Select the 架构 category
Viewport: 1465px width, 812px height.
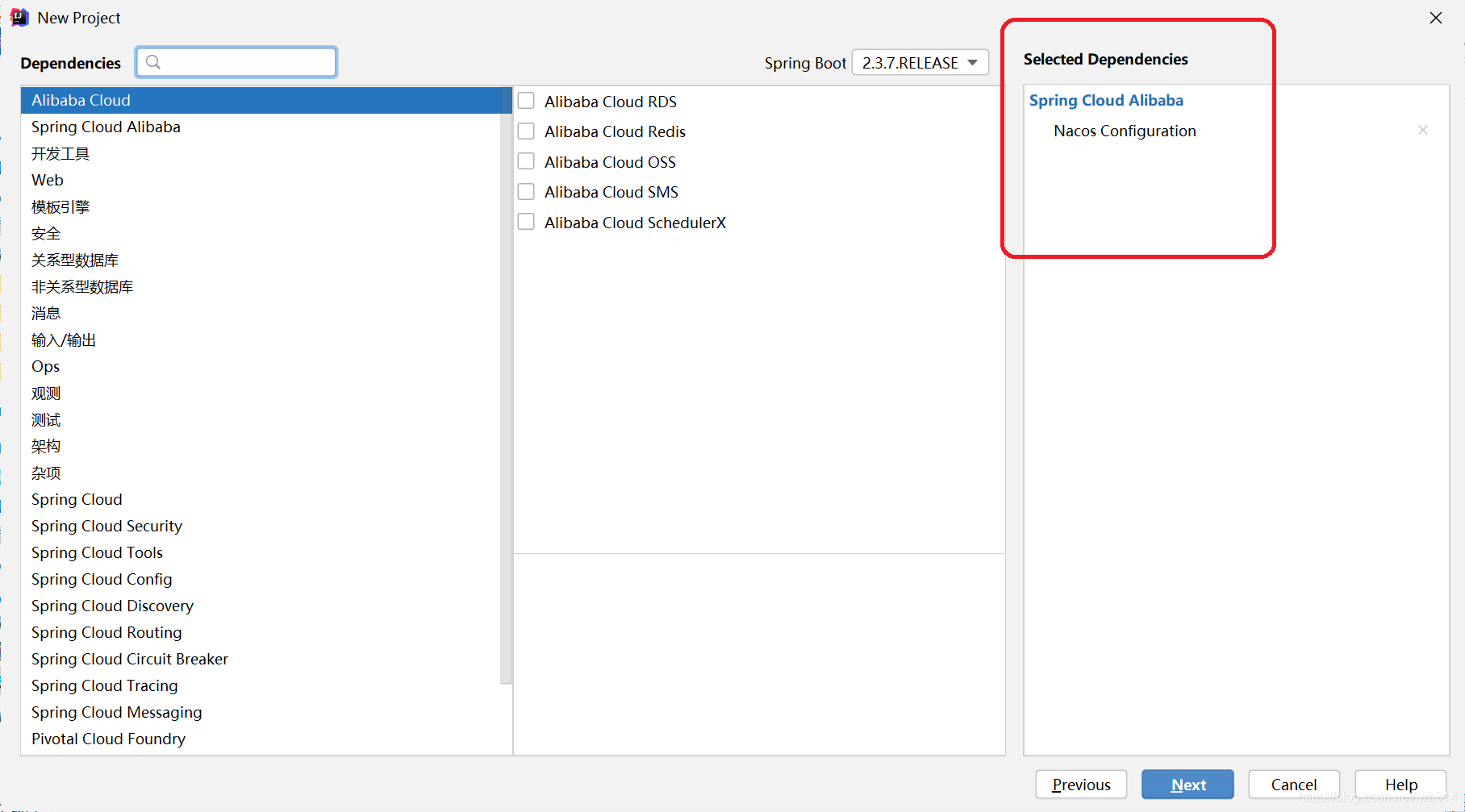click(261, 446)
